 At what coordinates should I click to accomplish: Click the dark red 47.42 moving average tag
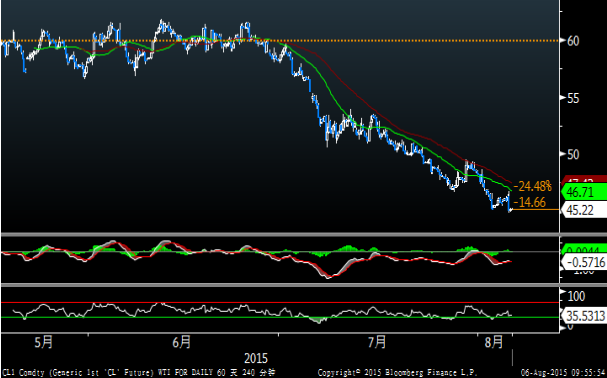(584, 180)
